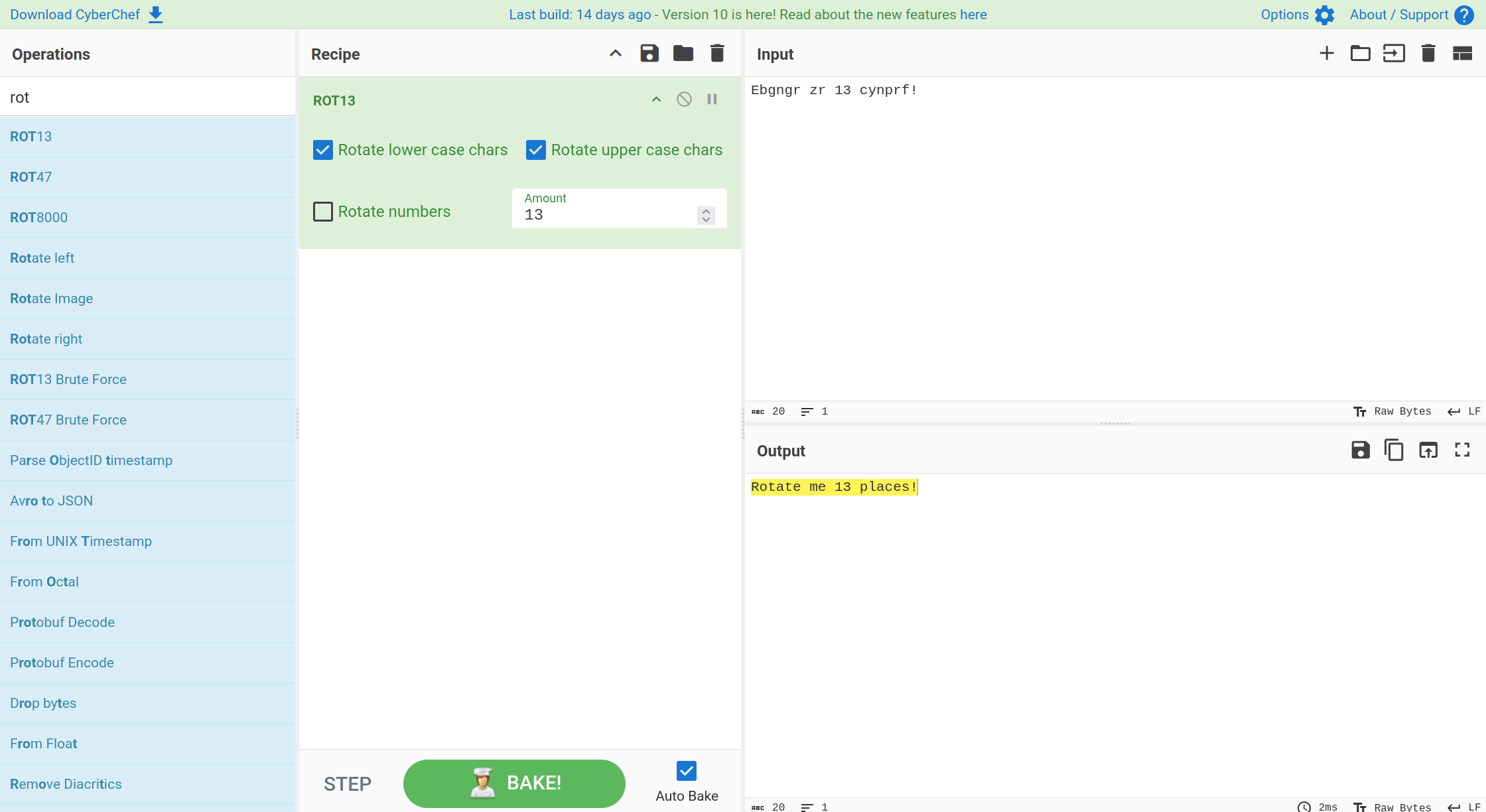Replace input with output

(1428, 450)
